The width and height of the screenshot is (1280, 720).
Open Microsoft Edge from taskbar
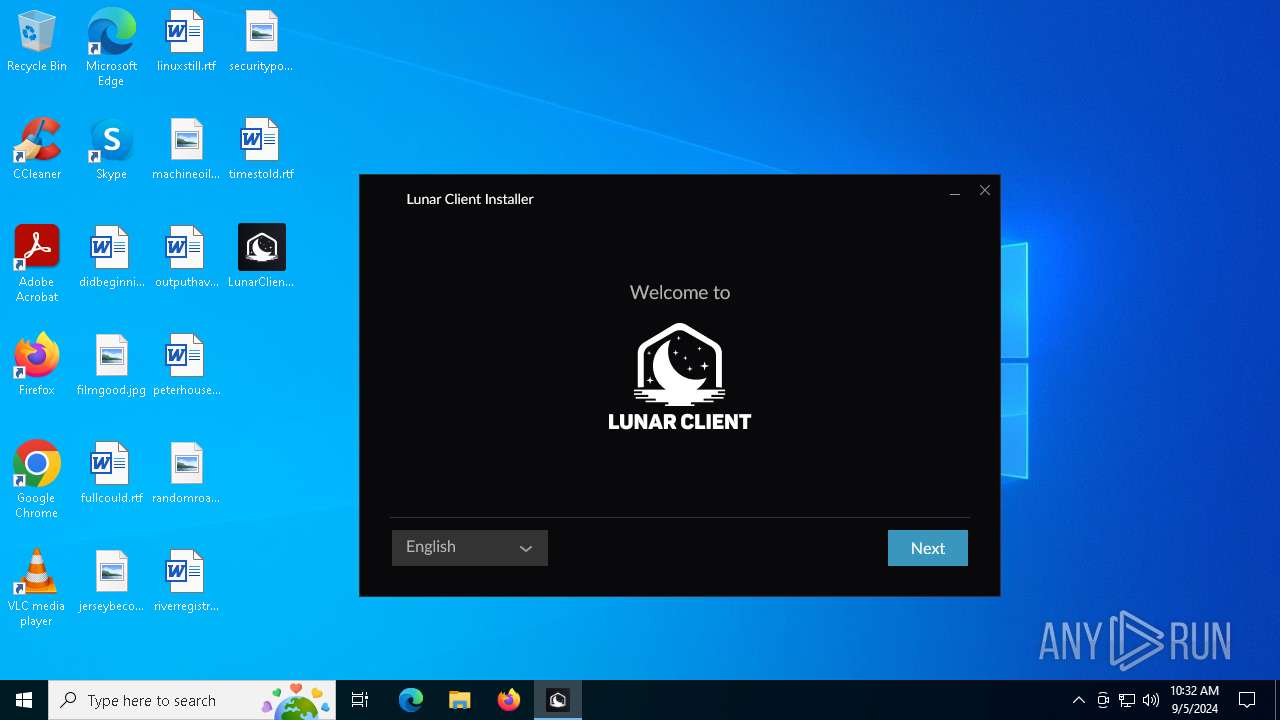pos(411,700)
